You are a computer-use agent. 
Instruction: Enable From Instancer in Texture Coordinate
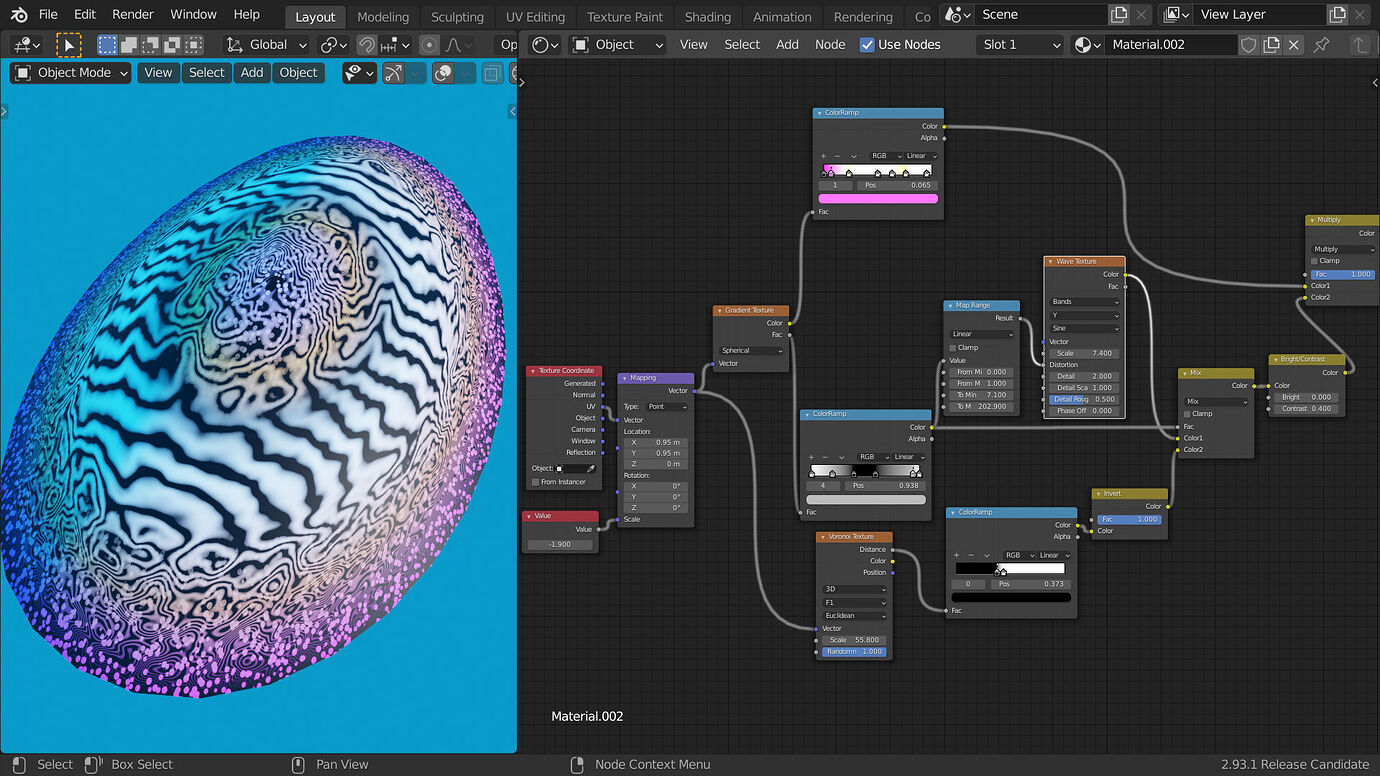(x=535, y=482)
